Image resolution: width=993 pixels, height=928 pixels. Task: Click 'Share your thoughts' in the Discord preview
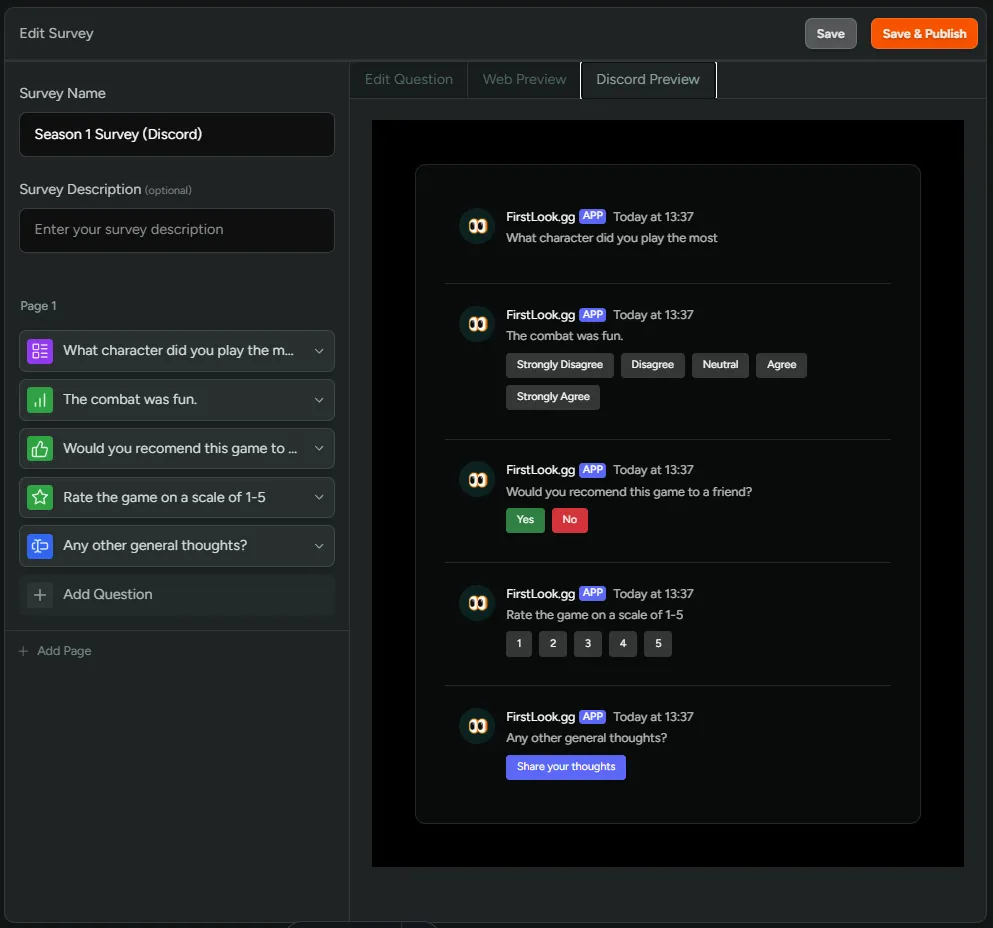coord(566,766)
